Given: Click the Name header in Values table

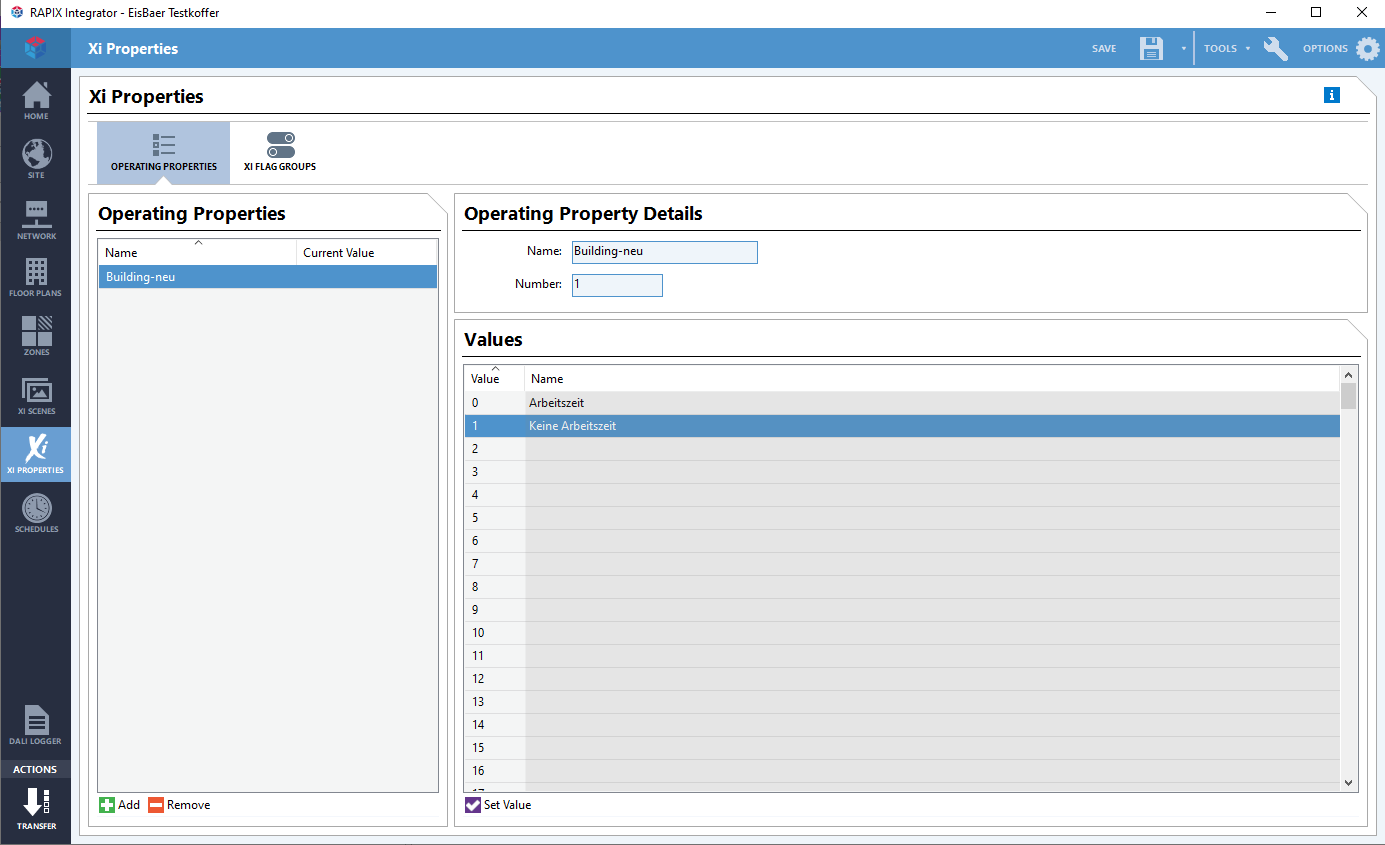Looking at the screenshot, I should 932,378.
